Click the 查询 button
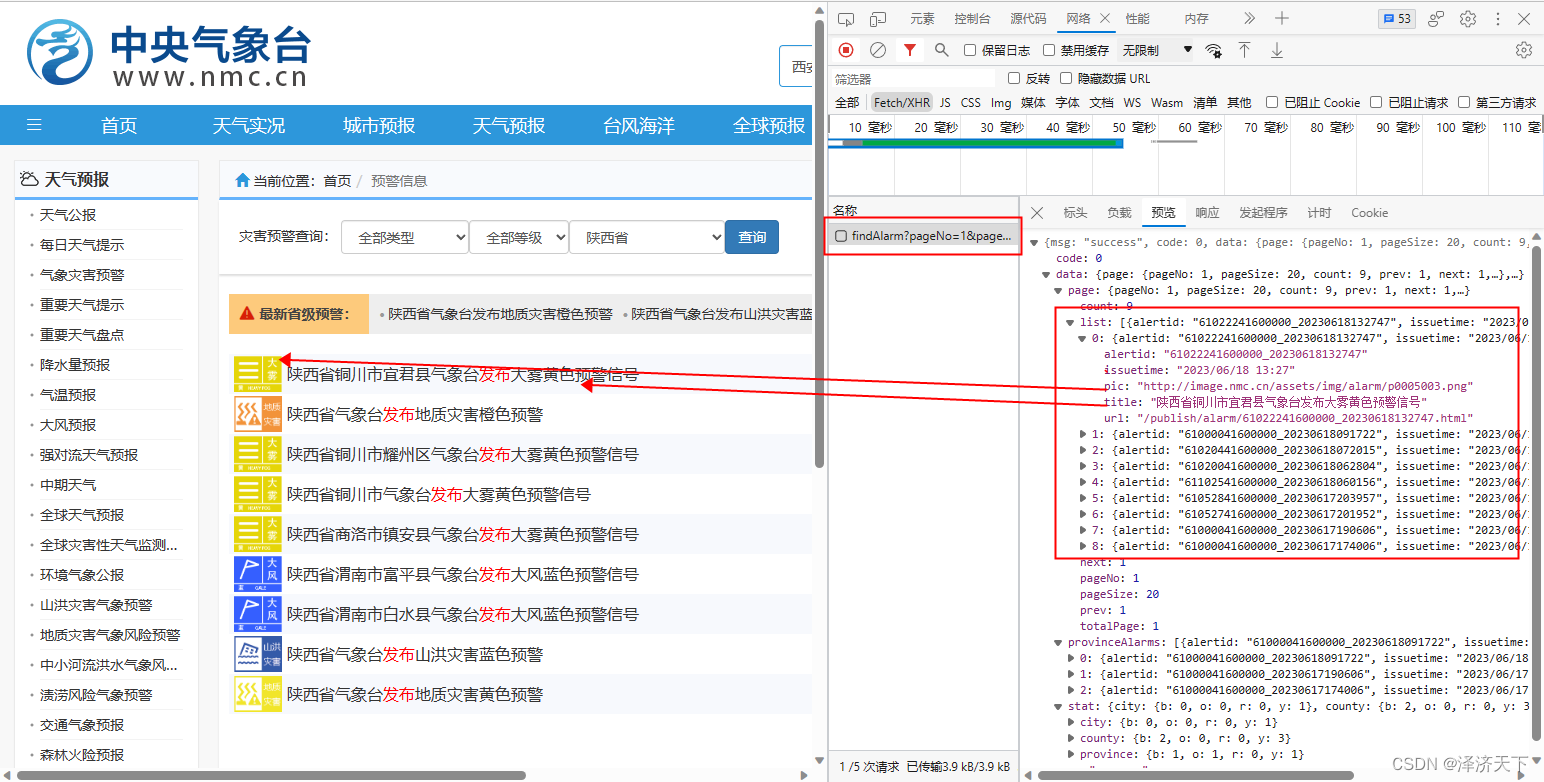 (x=752, y=237)
